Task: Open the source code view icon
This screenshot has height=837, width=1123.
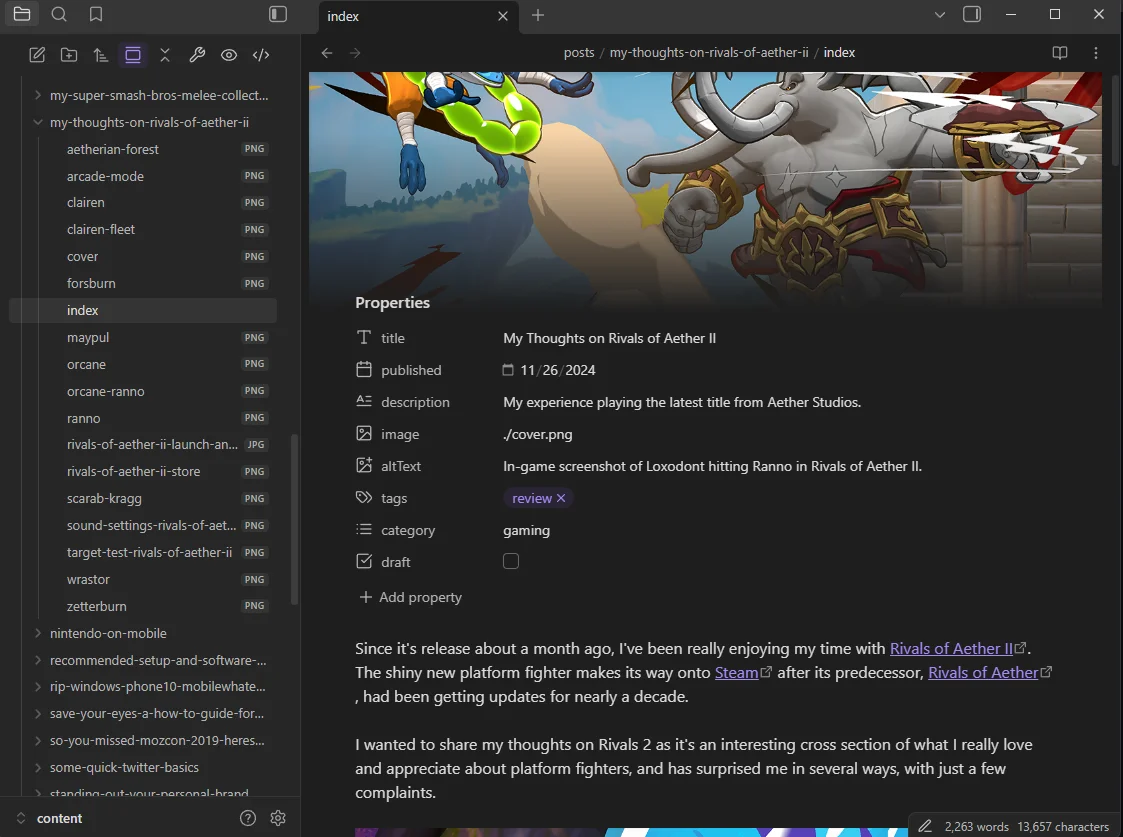Action: click(261, 54)
